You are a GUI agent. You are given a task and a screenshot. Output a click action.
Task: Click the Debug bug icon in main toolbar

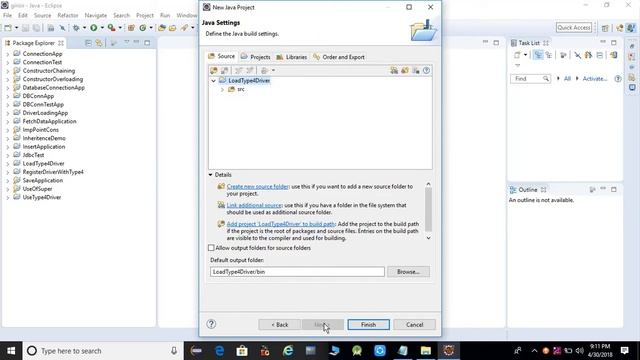click(x=76, y=28)
